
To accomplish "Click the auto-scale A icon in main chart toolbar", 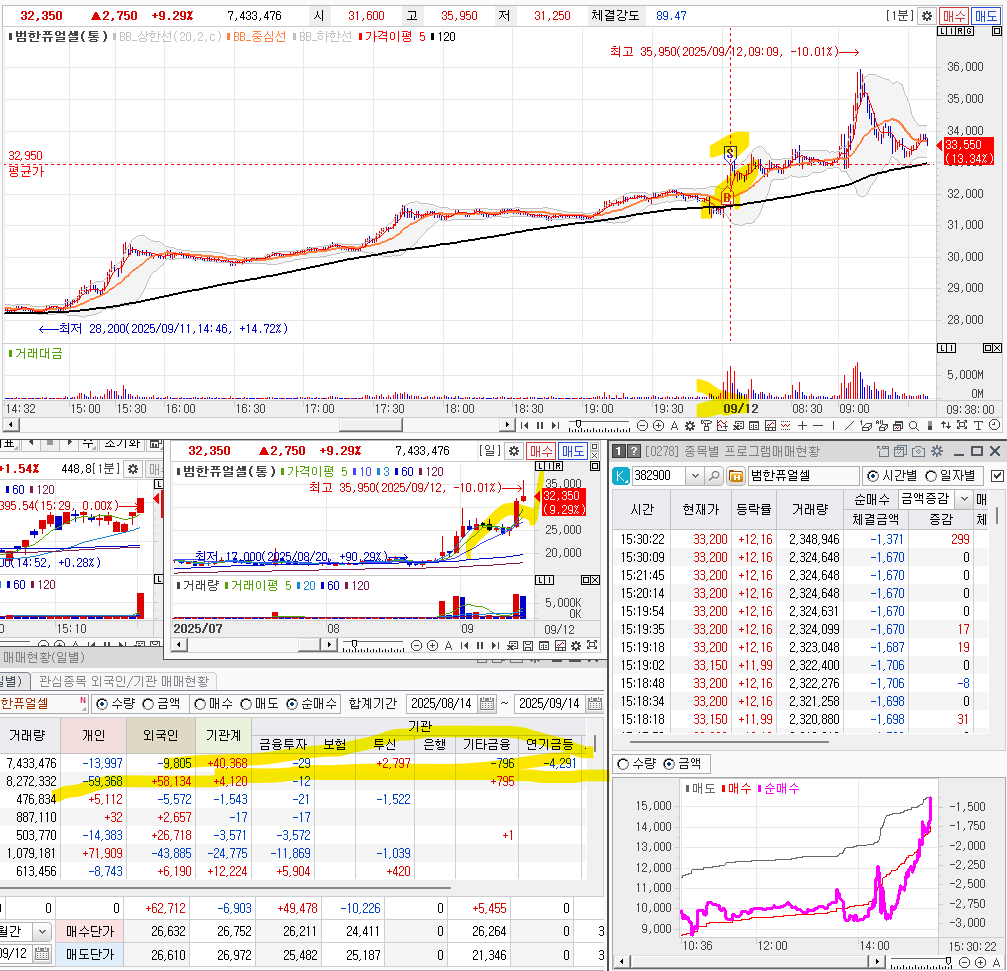I will pyautogui.click(x=674, y=425).
